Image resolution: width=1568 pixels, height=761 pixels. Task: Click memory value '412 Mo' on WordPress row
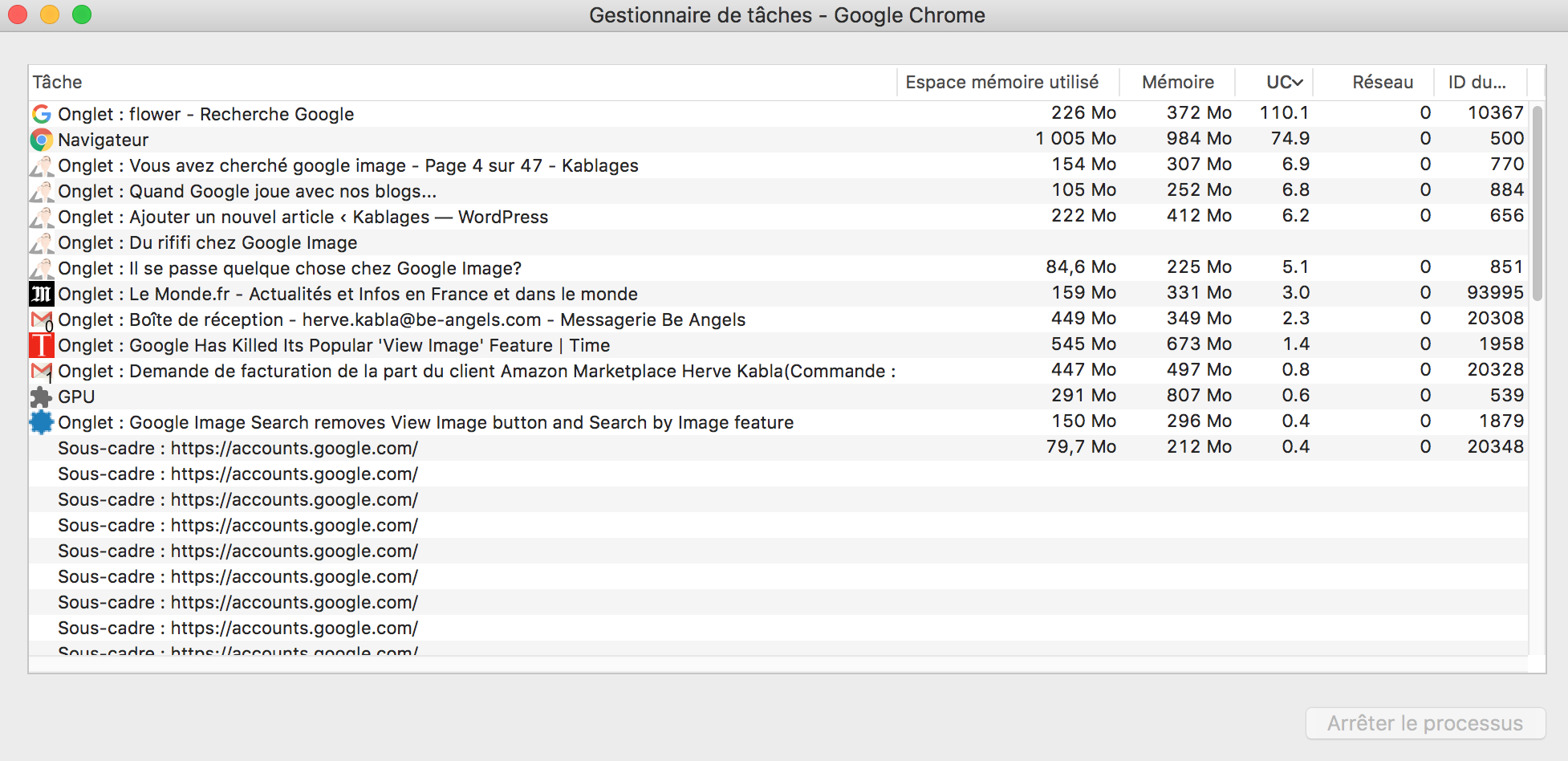(x=1199, y=215)
